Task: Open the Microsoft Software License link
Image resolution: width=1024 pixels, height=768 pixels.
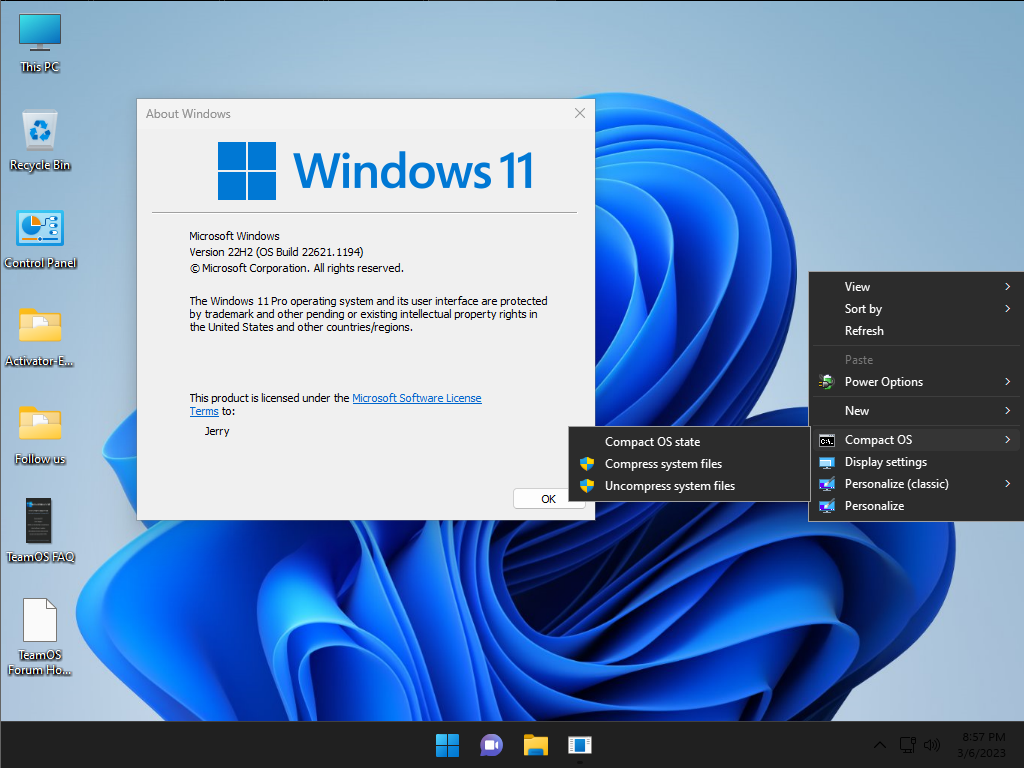Action: pos(417,398)
